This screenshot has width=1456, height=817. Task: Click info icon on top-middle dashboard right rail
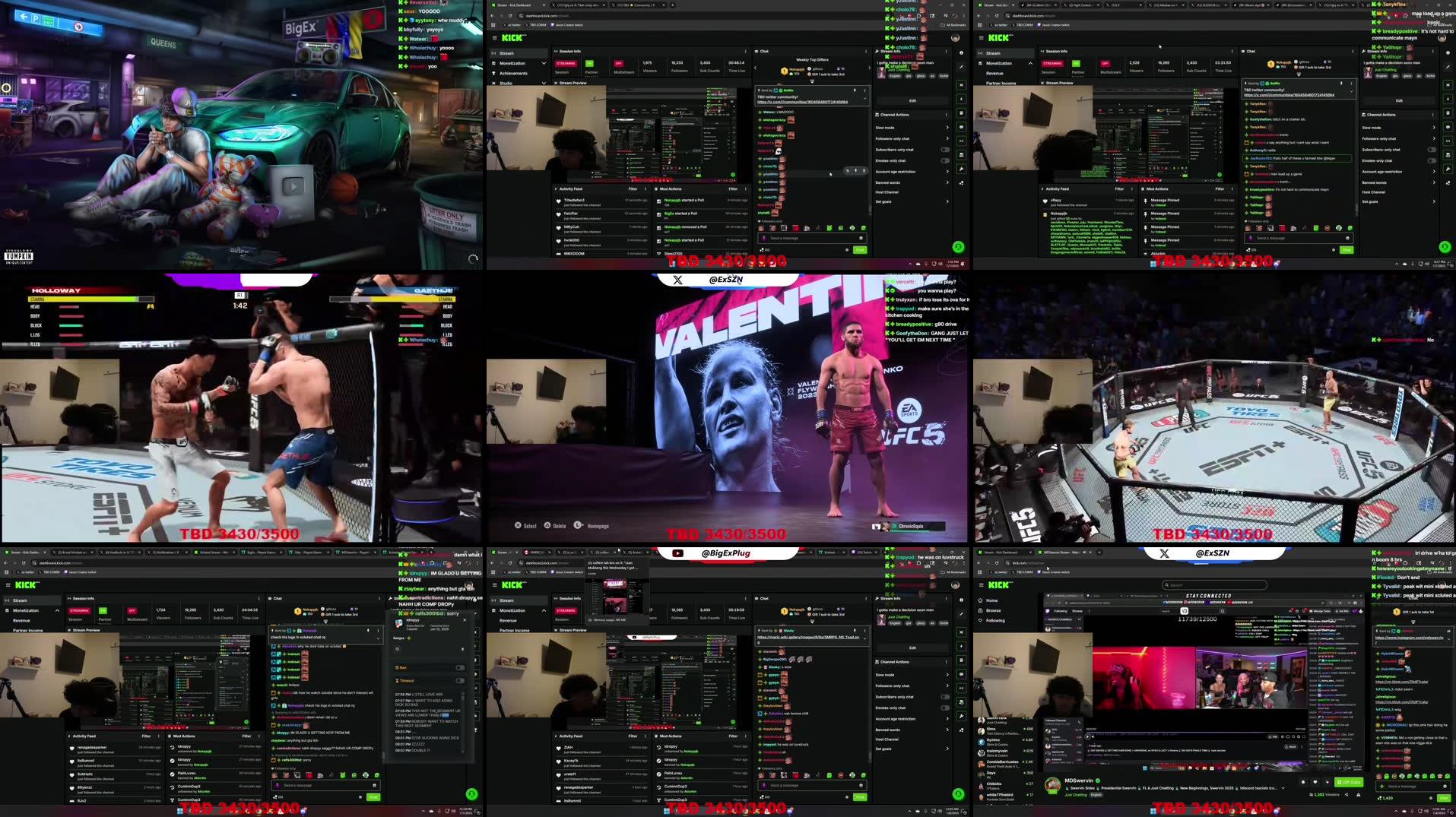coord(961,53)
